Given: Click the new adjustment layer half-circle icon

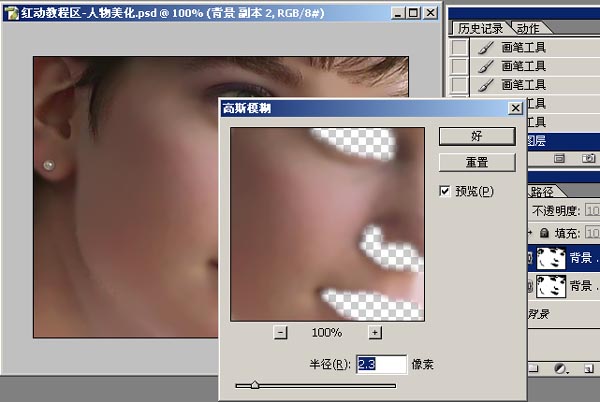Looking at the screenshot, I should pyautogui.click(x=560, y=368).
